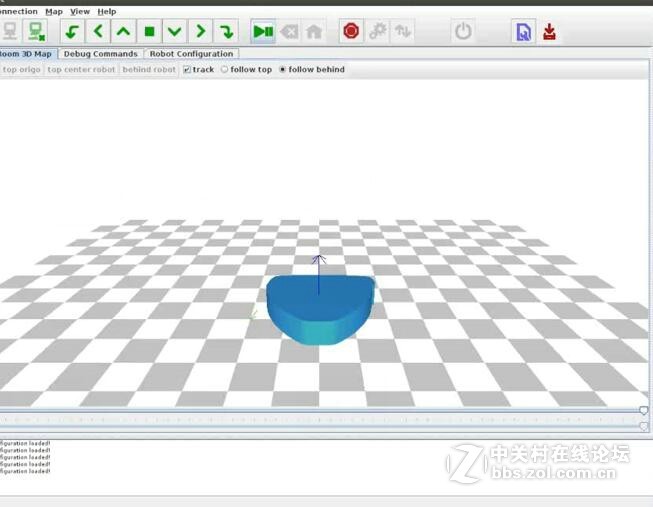Click the turn-left curved arrow button
Viewport: 653px width, 507px height.
[72, 31]
